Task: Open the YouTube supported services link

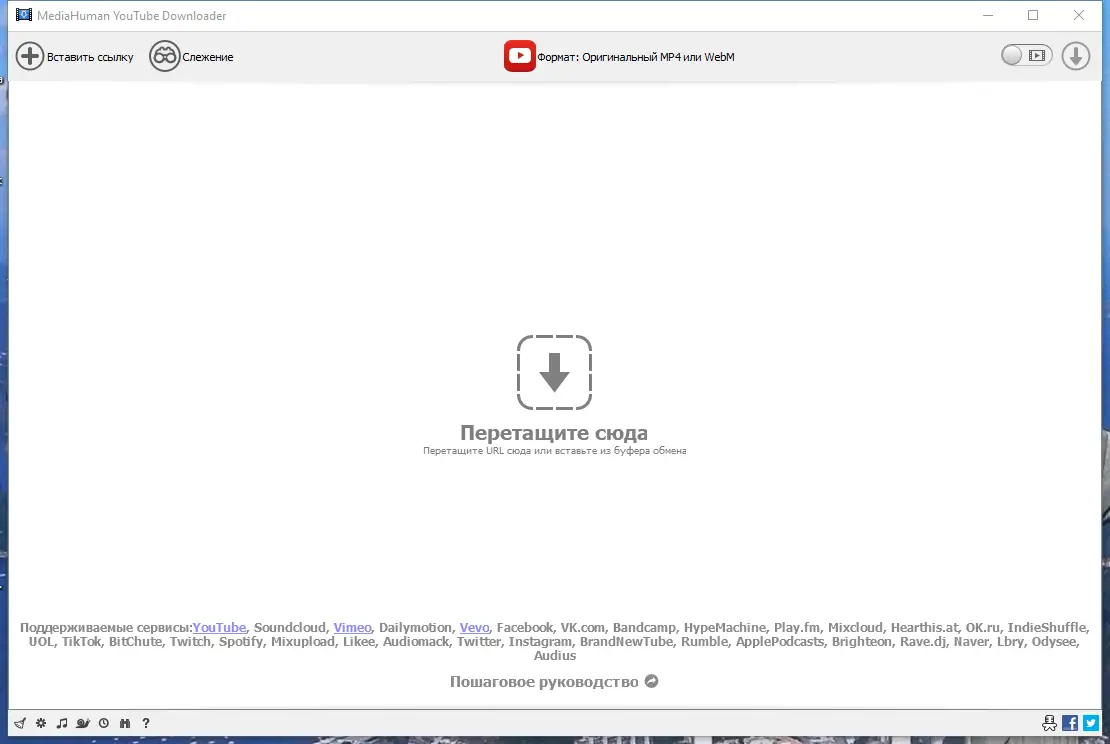Action: click(x=219, y=628)
